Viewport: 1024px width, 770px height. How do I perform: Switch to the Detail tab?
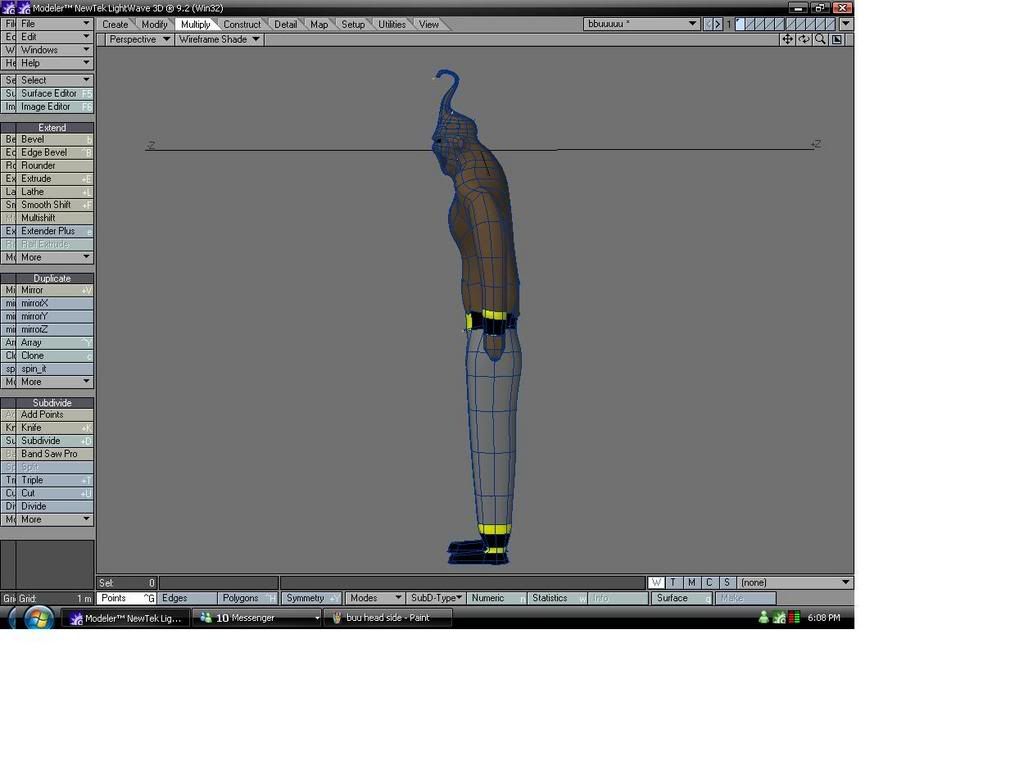pyautogui.click(x=285, y=24)
